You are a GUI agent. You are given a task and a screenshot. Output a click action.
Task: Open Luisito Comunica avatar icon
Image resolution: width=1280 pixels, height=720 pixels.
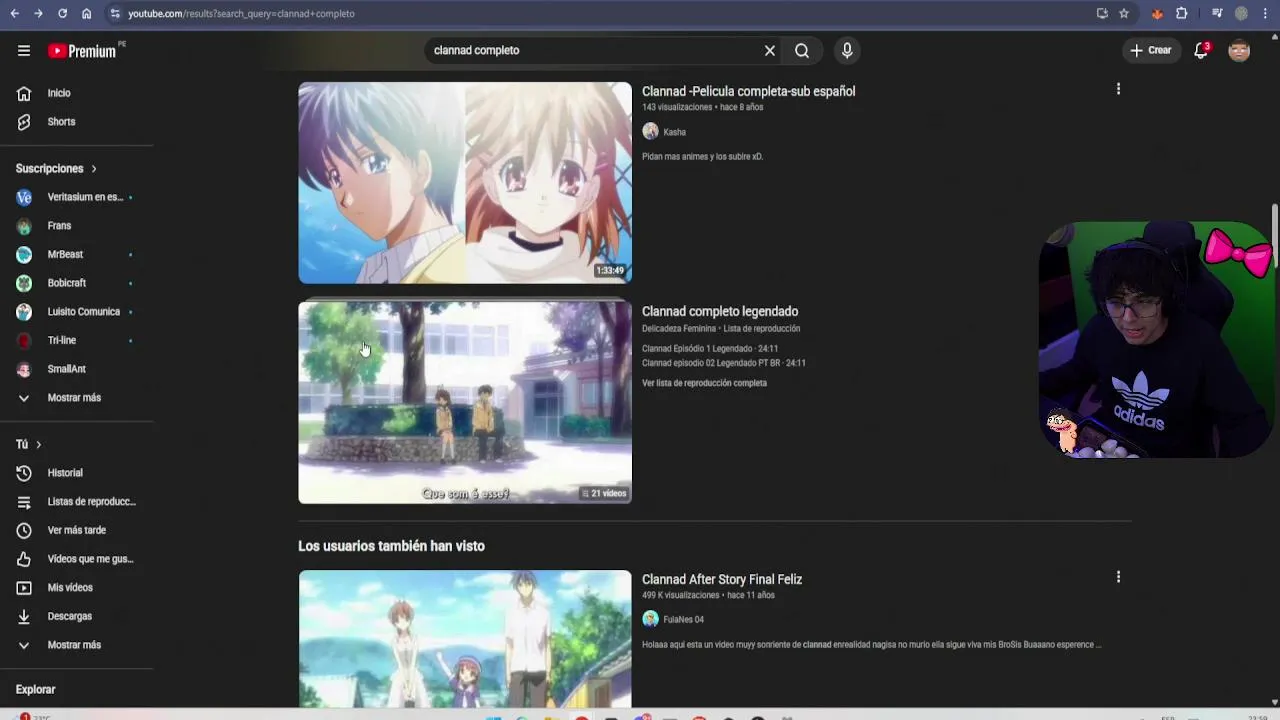[x=24, y=312]
